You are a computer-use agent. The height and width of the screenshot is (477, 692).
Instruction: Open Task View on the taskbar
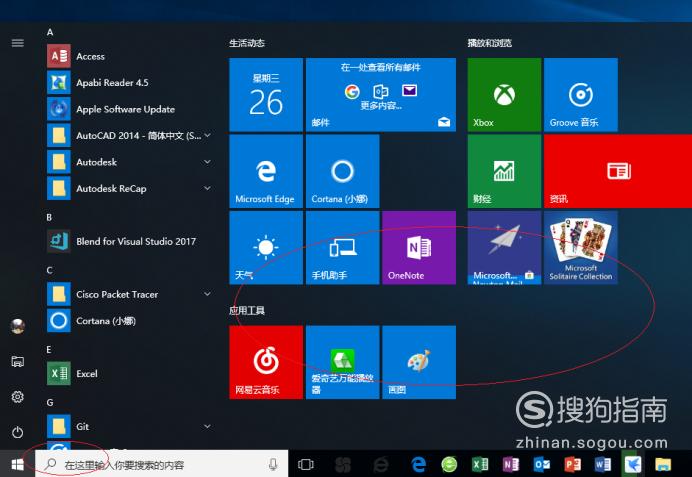tap(305, 464)
